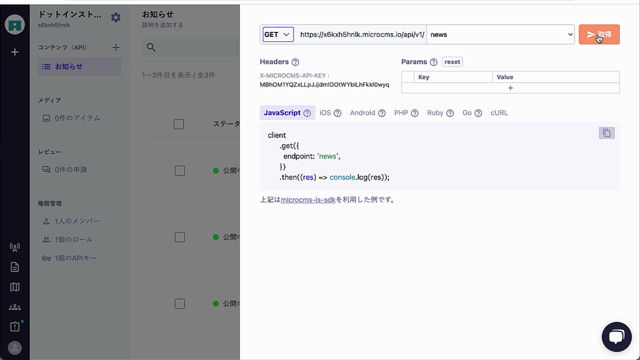Click help icon next to Headers
The image size is (640, 360).
pyautogui.click(x=296, y=62)
